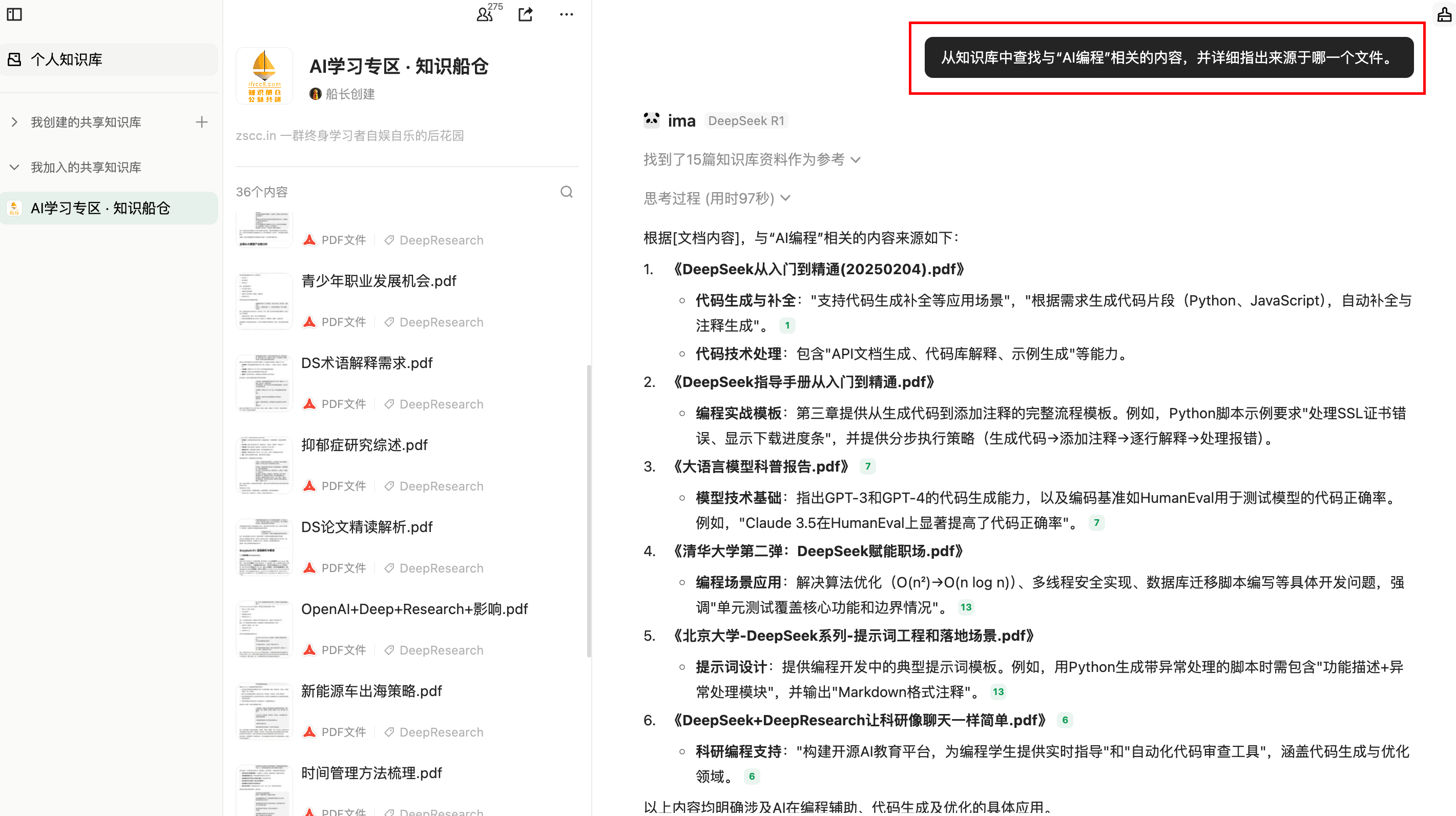This screenshot has height=816, width=1456.
Task: Open the members icon showing 275
Action: [485, 14]
